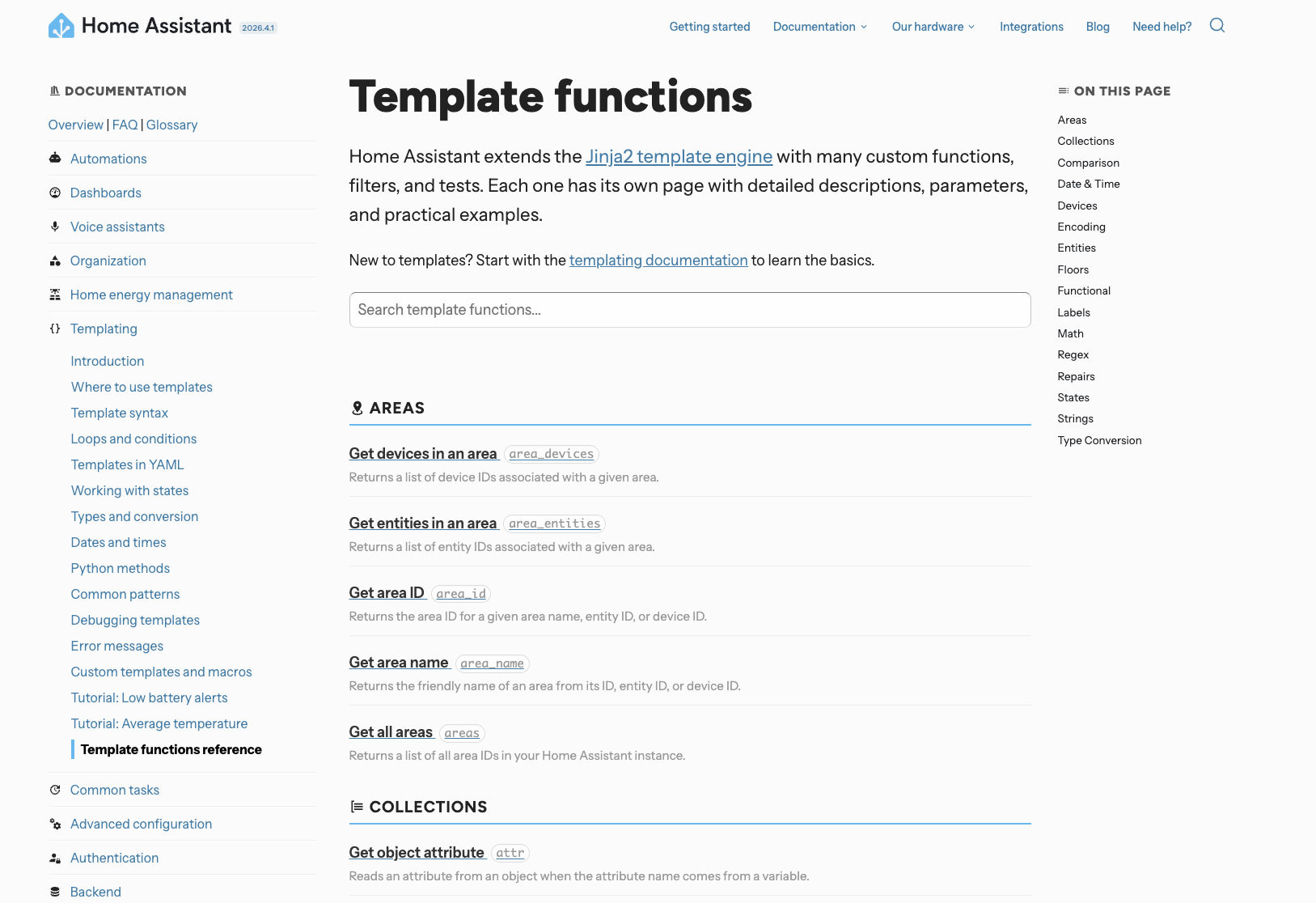Click the Authentication user icon
The width and height of the screenshot is (1316, 903).
55,858
